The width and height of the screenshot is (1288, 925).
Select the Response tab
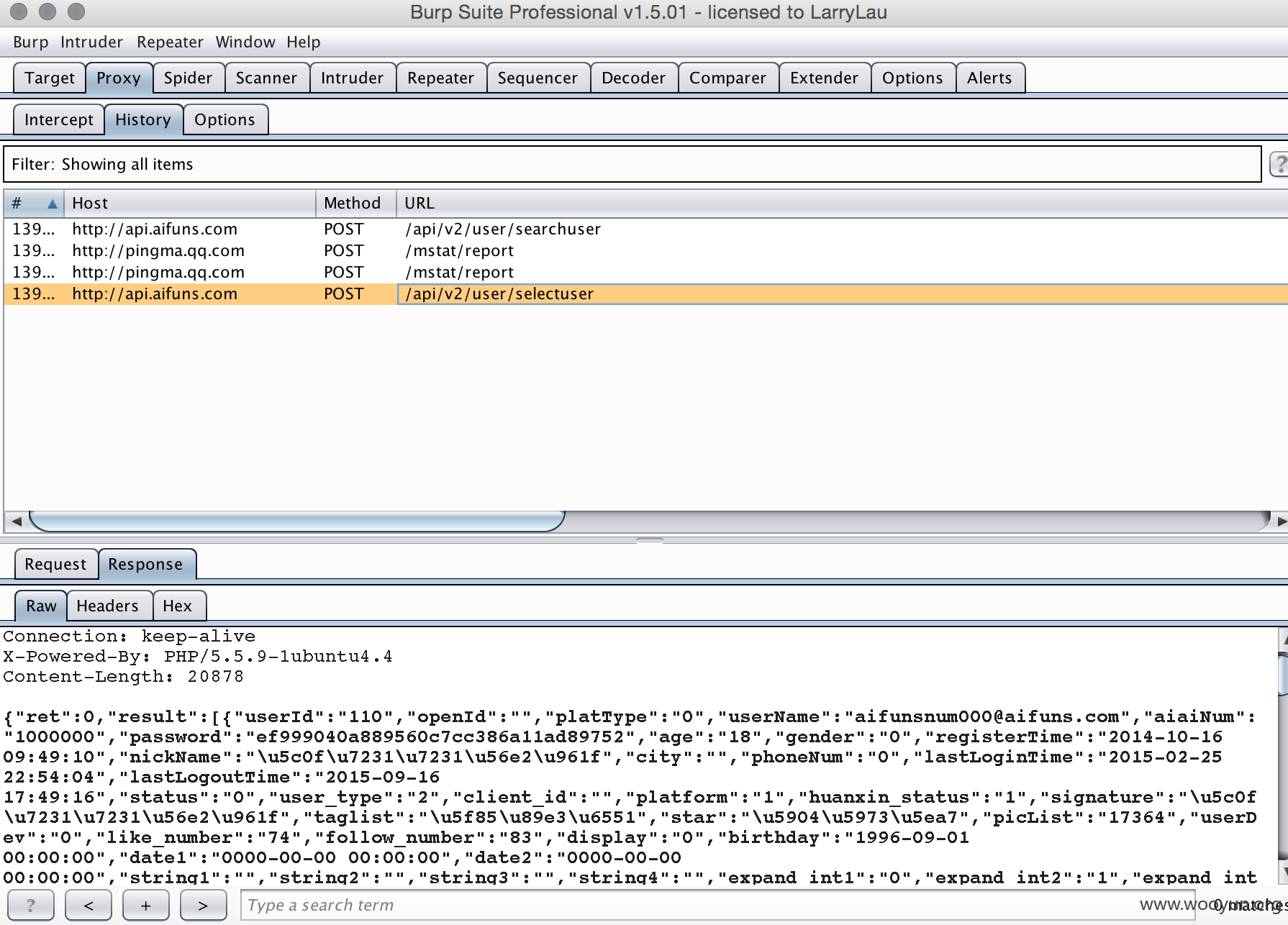[145, 564]
